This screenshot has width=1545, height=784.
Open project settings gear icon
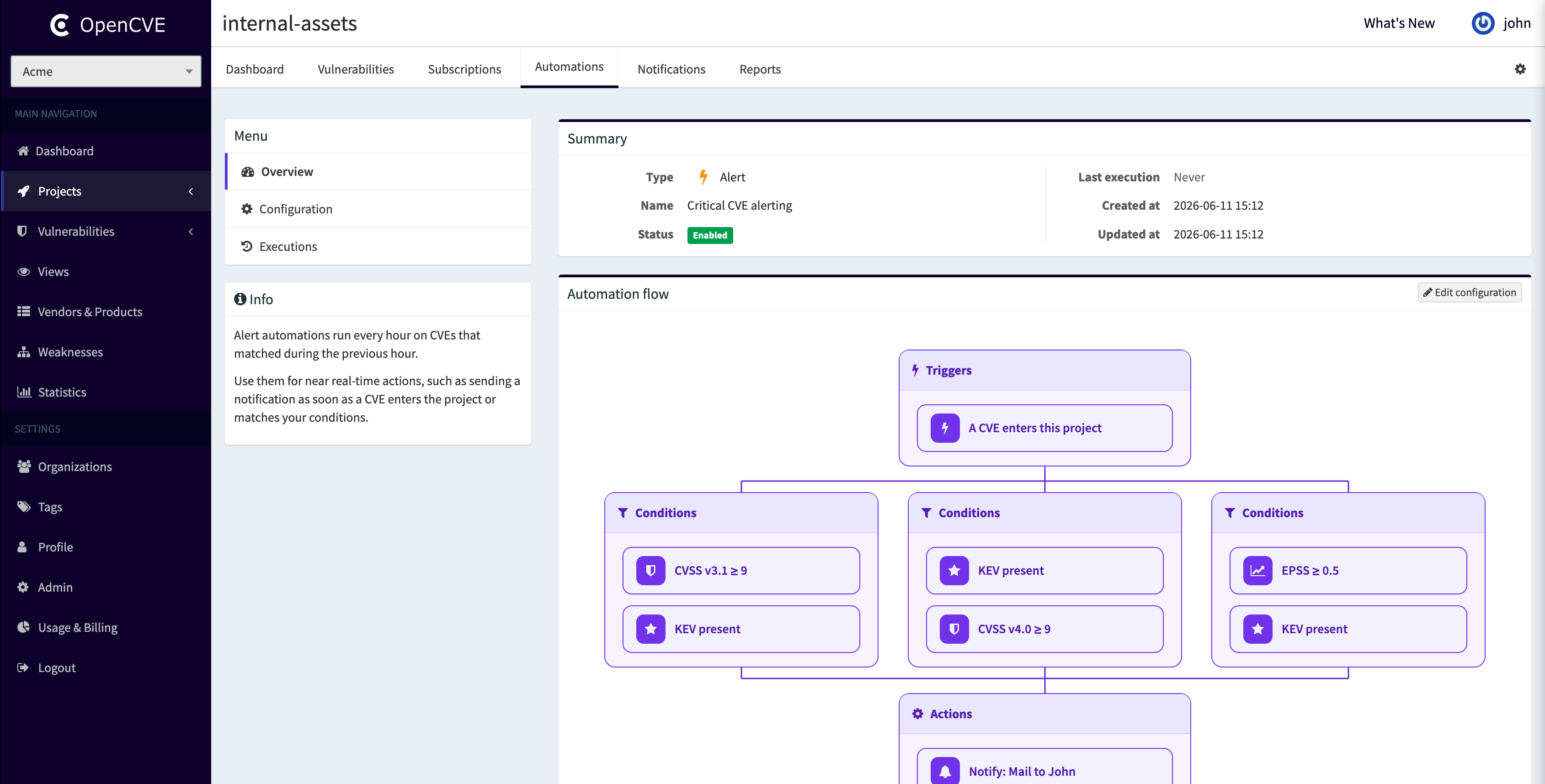tap(1520, 69)
